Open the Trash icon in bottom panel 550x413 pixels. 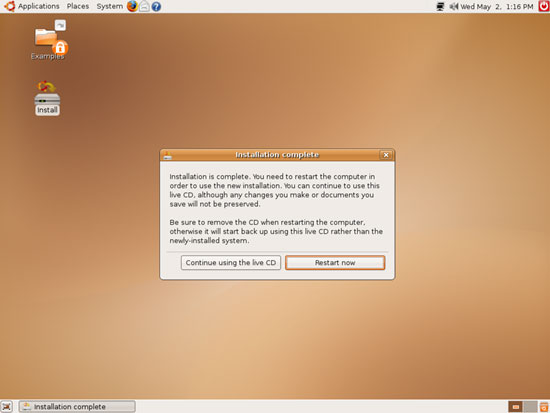pyautogui.click(x=544, y=407)
